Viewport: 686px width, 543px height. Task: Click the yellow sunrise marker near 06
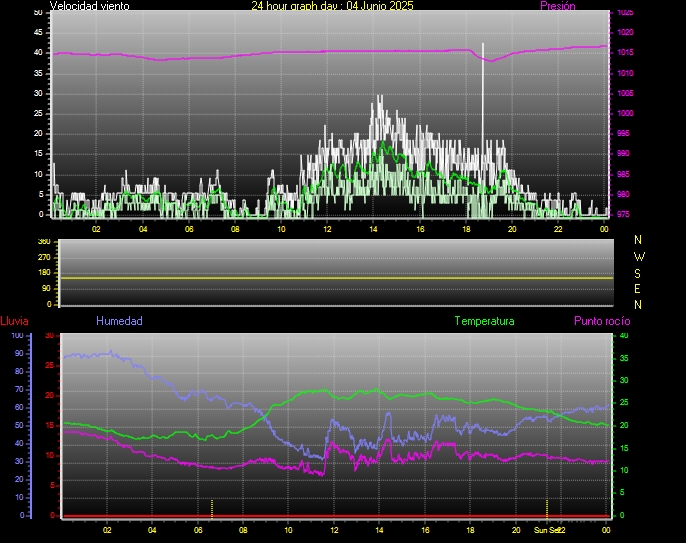(x=212, y=508)
